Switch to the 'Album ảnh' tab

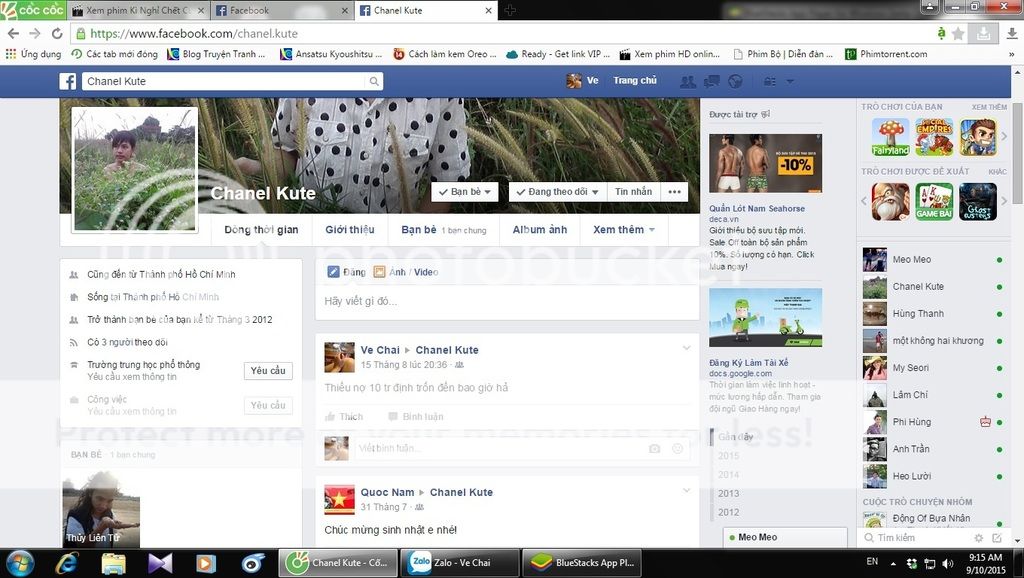pos(539,230)
